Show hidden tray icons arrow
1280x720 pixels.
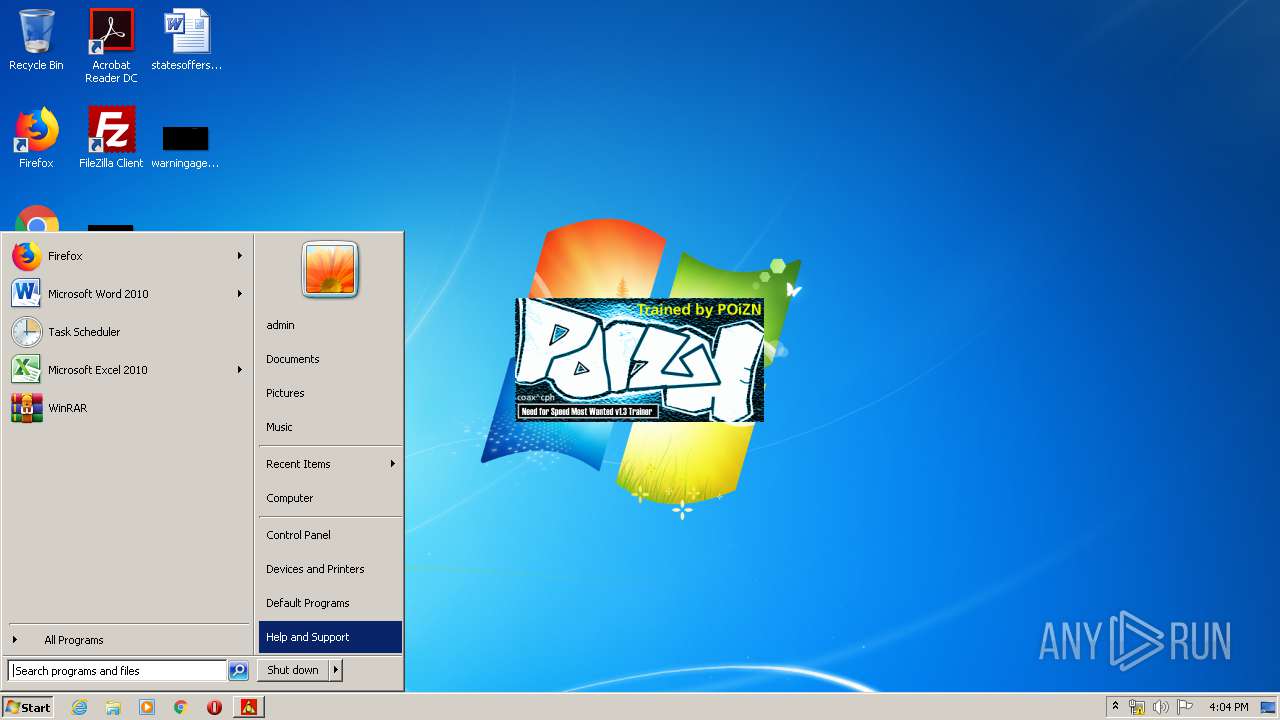point(1115,707)
